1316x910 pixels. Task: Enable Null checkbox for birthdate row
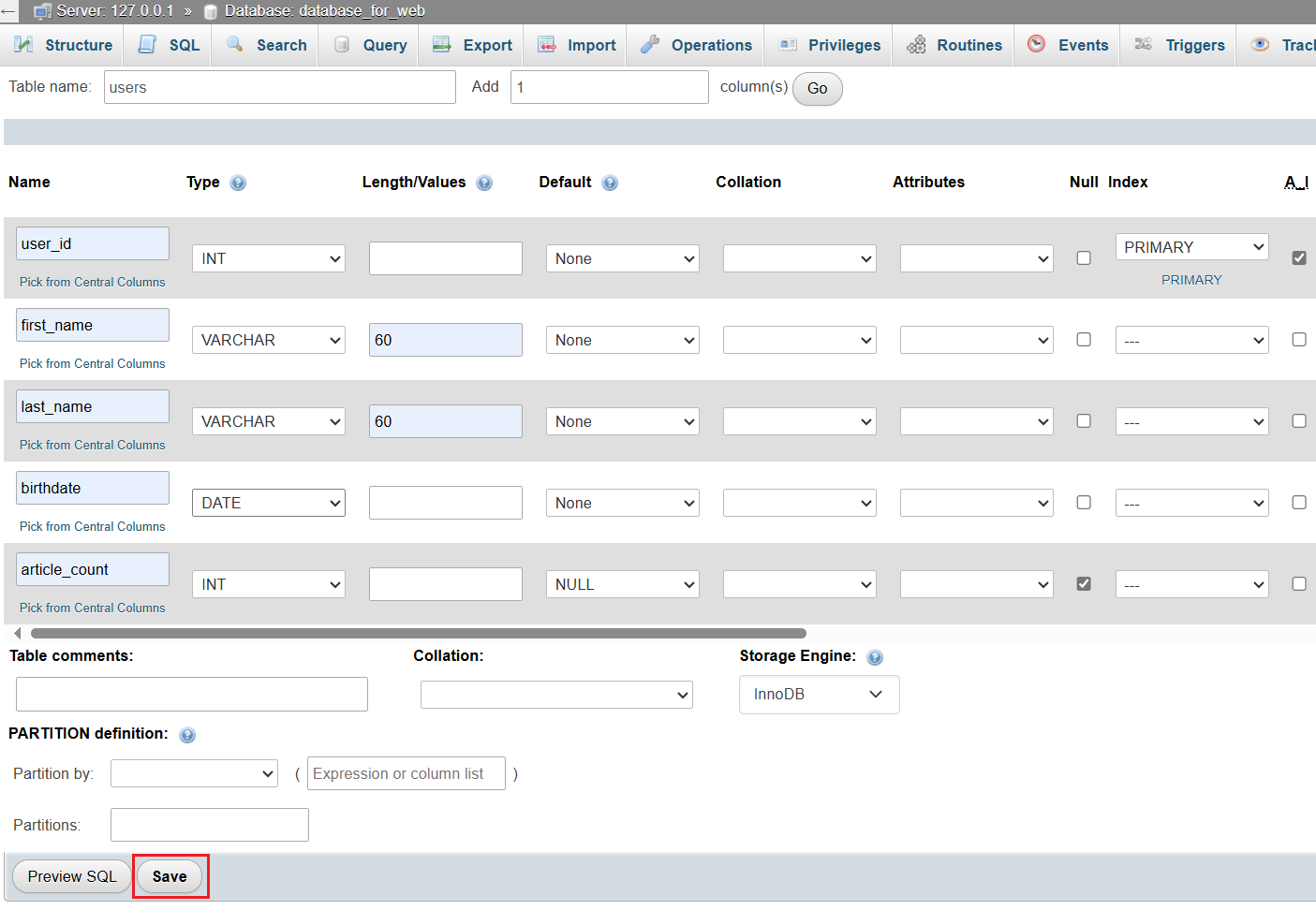[x=1084, y=503]
